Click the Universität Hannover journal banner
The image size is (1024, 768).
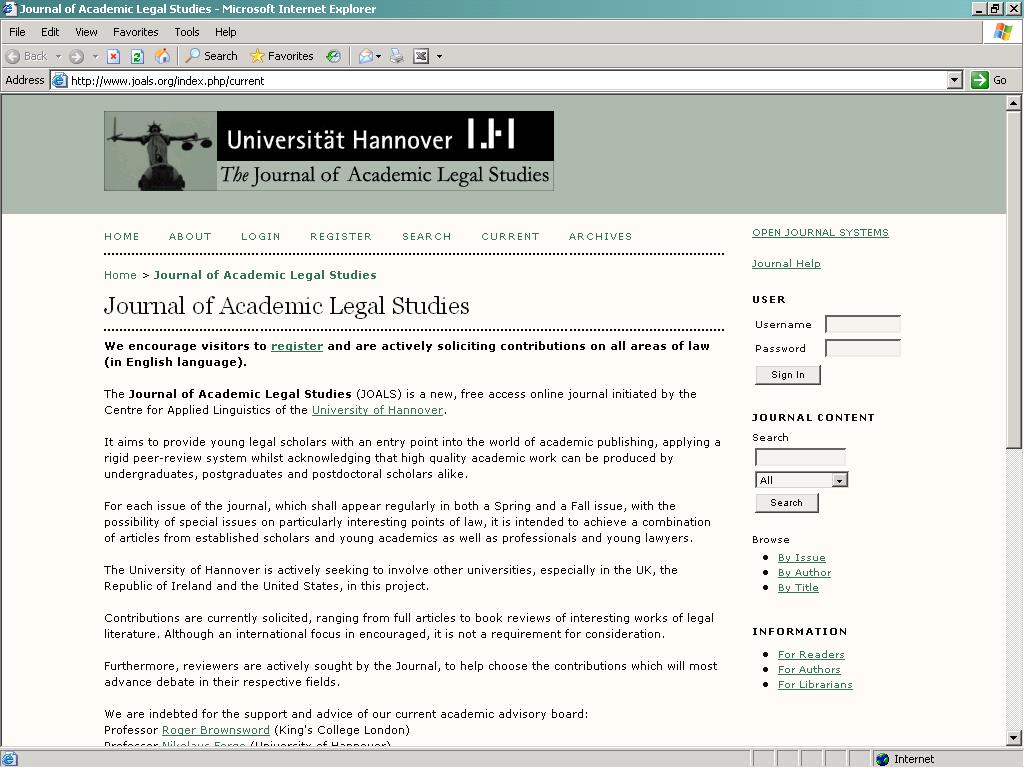(x=328, y=151)
